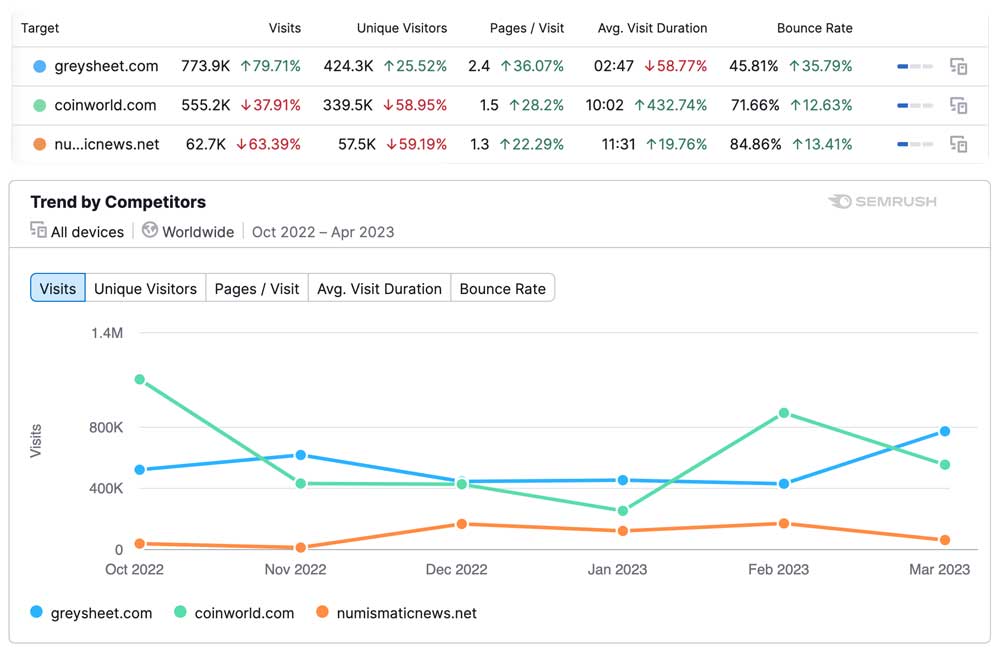Click the Dec 2022 axis label

(x=457, y=569)
